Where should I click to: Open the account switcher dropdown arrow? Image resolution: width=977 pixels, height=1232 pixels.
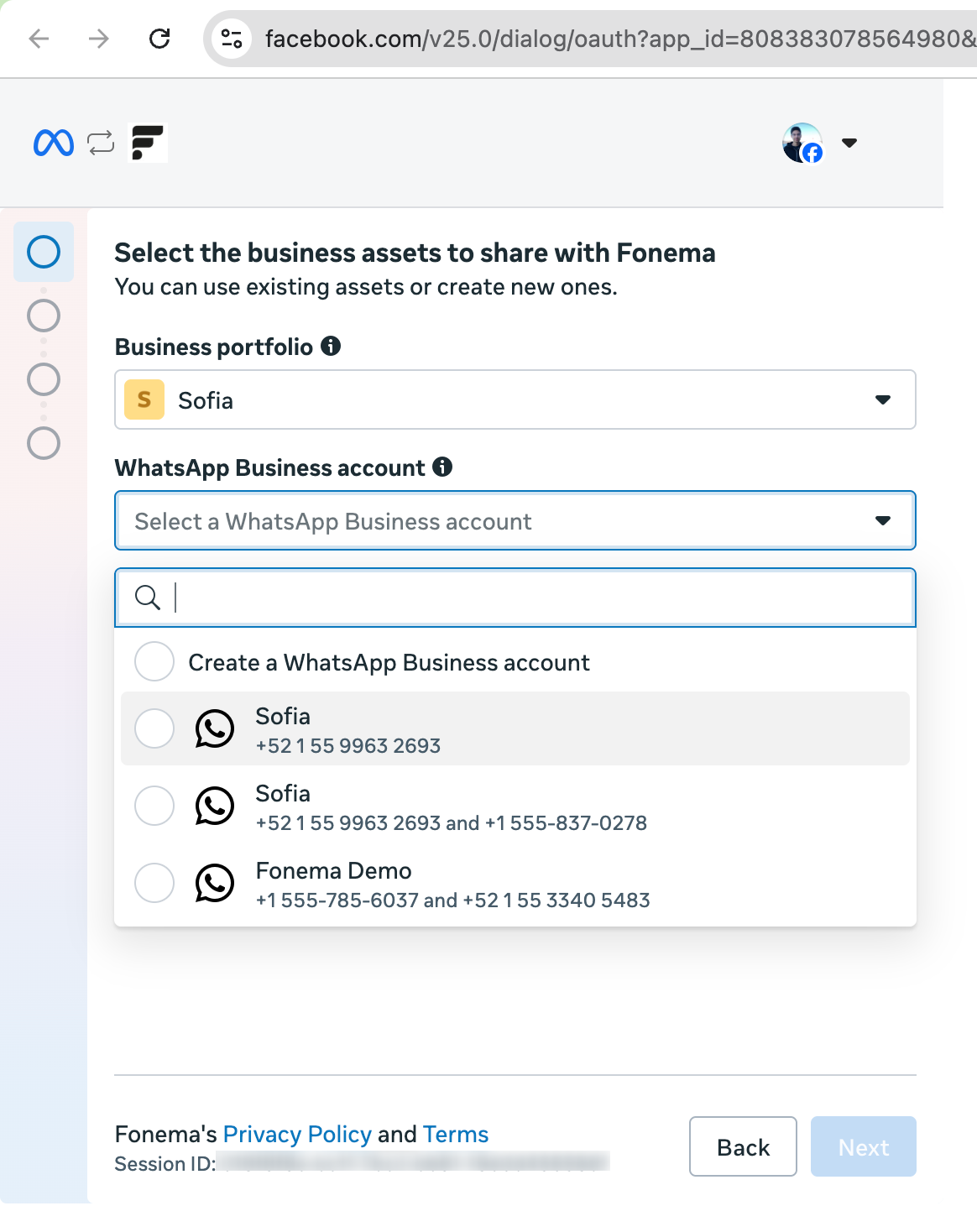pyautogui.click(x=849, y=143)
